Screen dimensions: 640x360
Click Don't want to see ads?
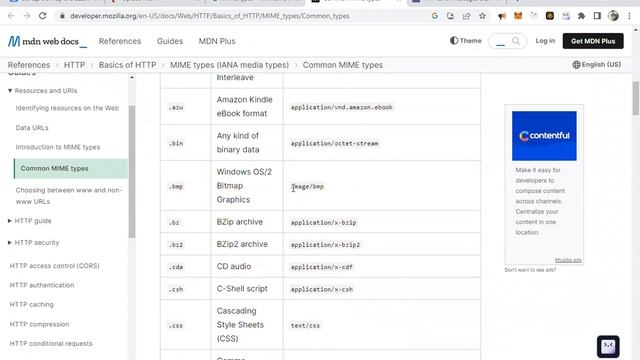530,270
